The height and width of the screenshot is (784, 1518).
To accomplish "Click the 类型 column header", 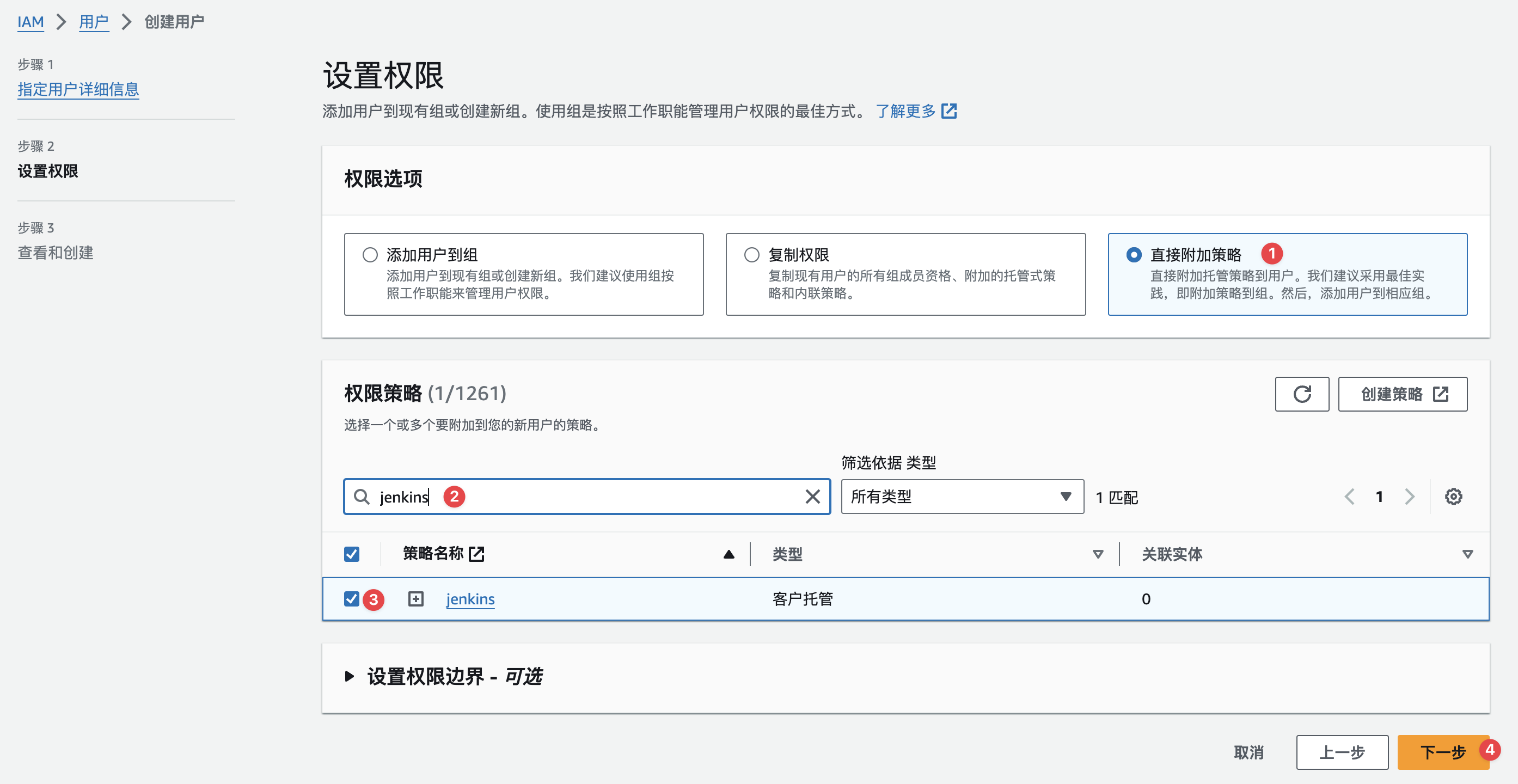I will [x=787, y=554].
